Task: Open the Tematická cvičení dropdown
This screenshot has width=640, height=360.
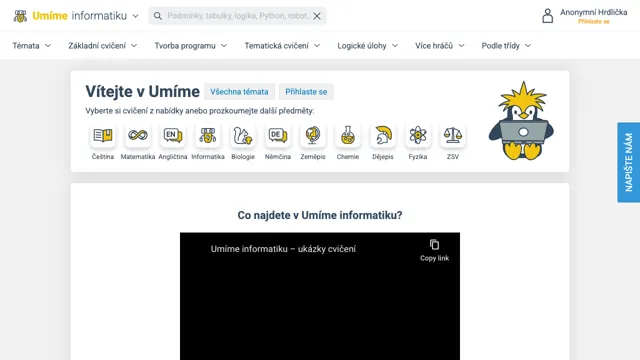Action: pyautogui.click(x=282, y=46)
